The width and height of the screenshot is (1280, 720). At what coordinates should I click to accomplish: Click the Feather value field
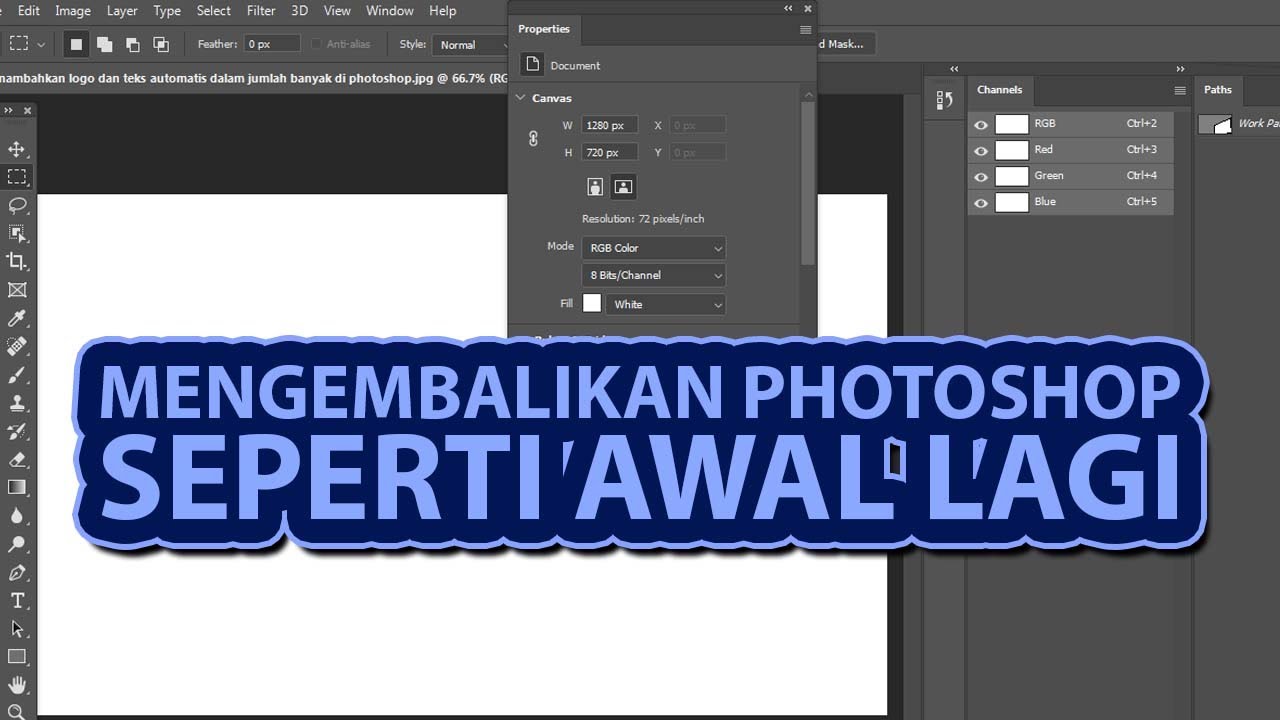(273, 44)
